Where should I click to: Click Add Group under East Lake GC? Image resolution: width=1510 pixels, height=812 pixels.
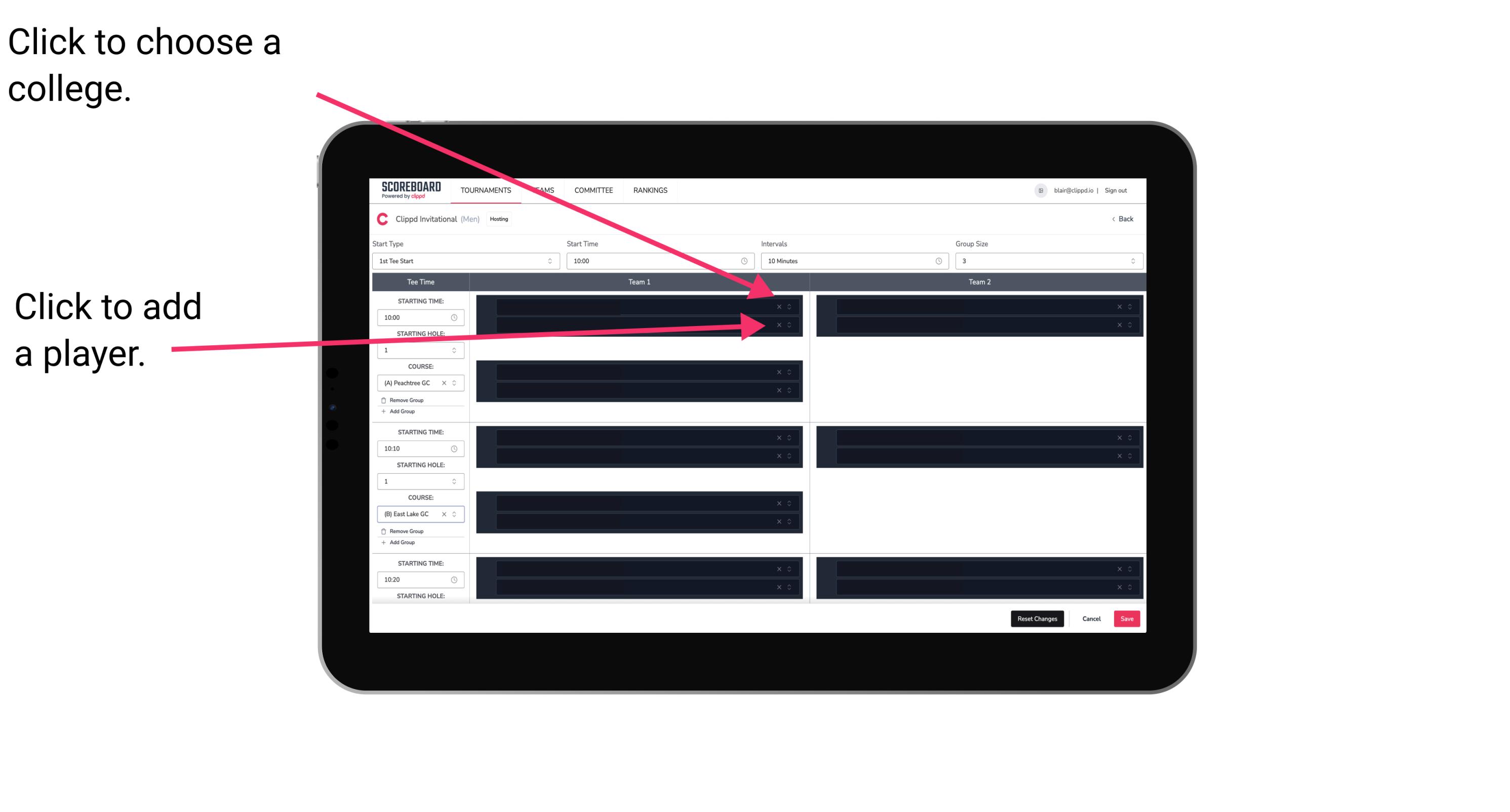coord(400,542)
